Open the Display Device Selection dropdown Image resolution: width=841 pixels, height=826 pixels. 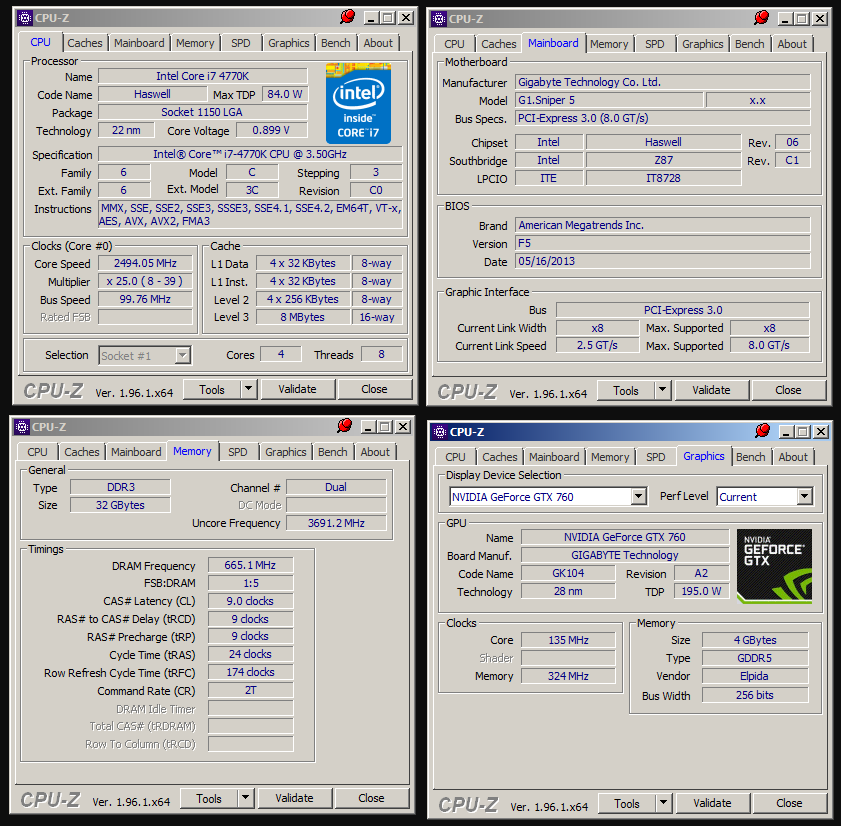638,497
